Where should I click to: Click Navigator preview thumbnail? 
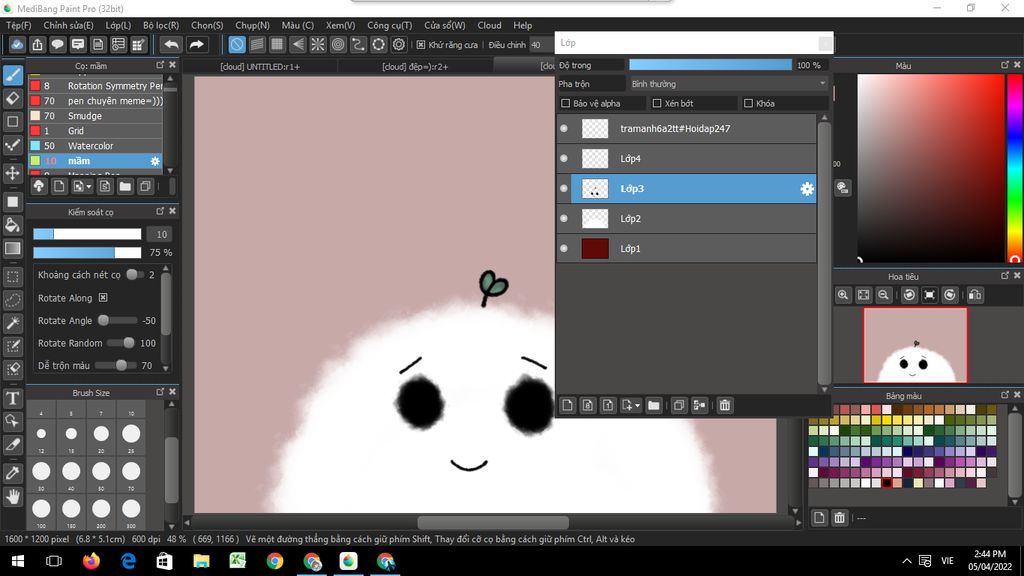coord(916,345)
